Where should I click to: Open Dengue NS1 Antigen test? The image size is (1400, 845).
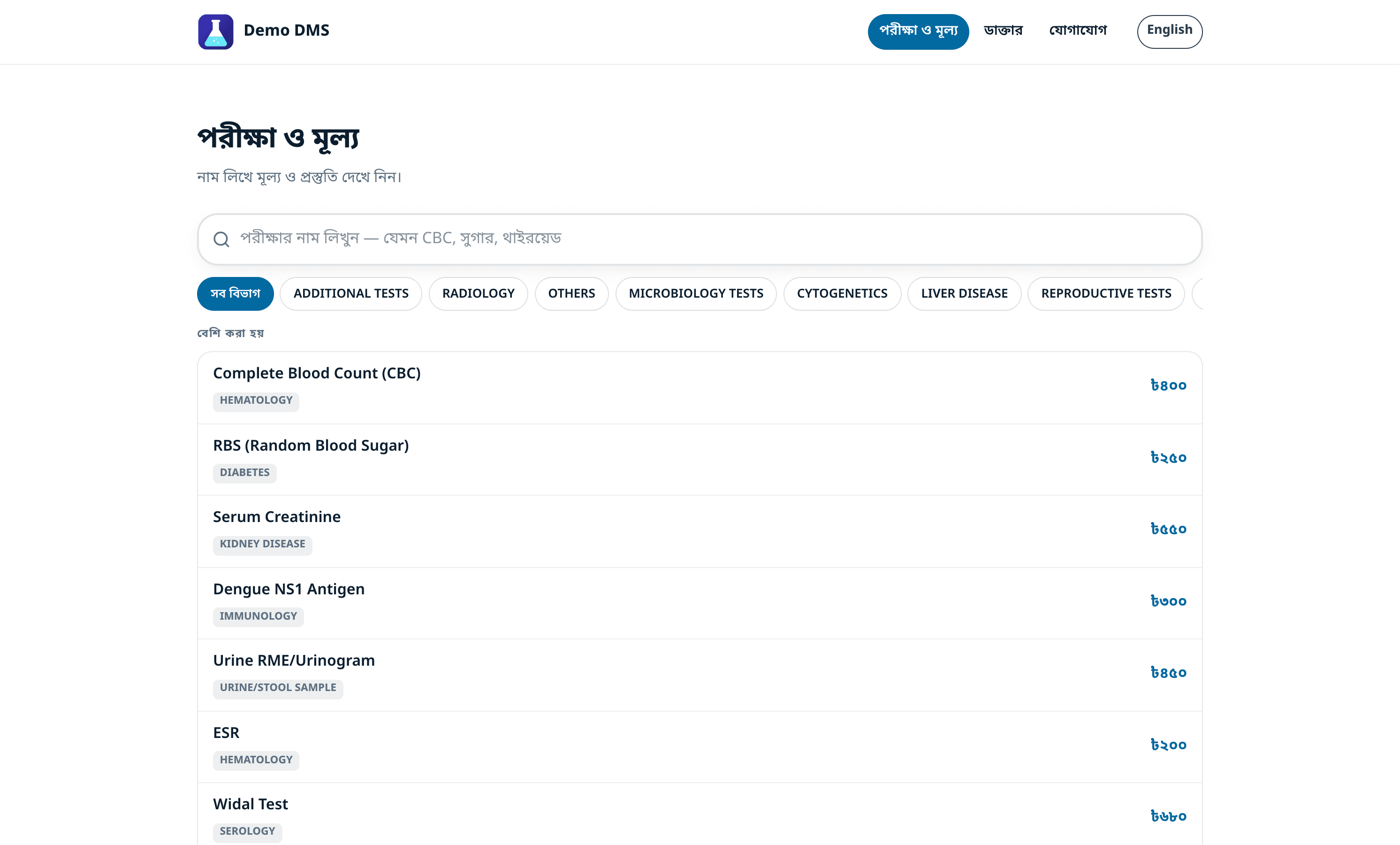click(x=700, y=603)
